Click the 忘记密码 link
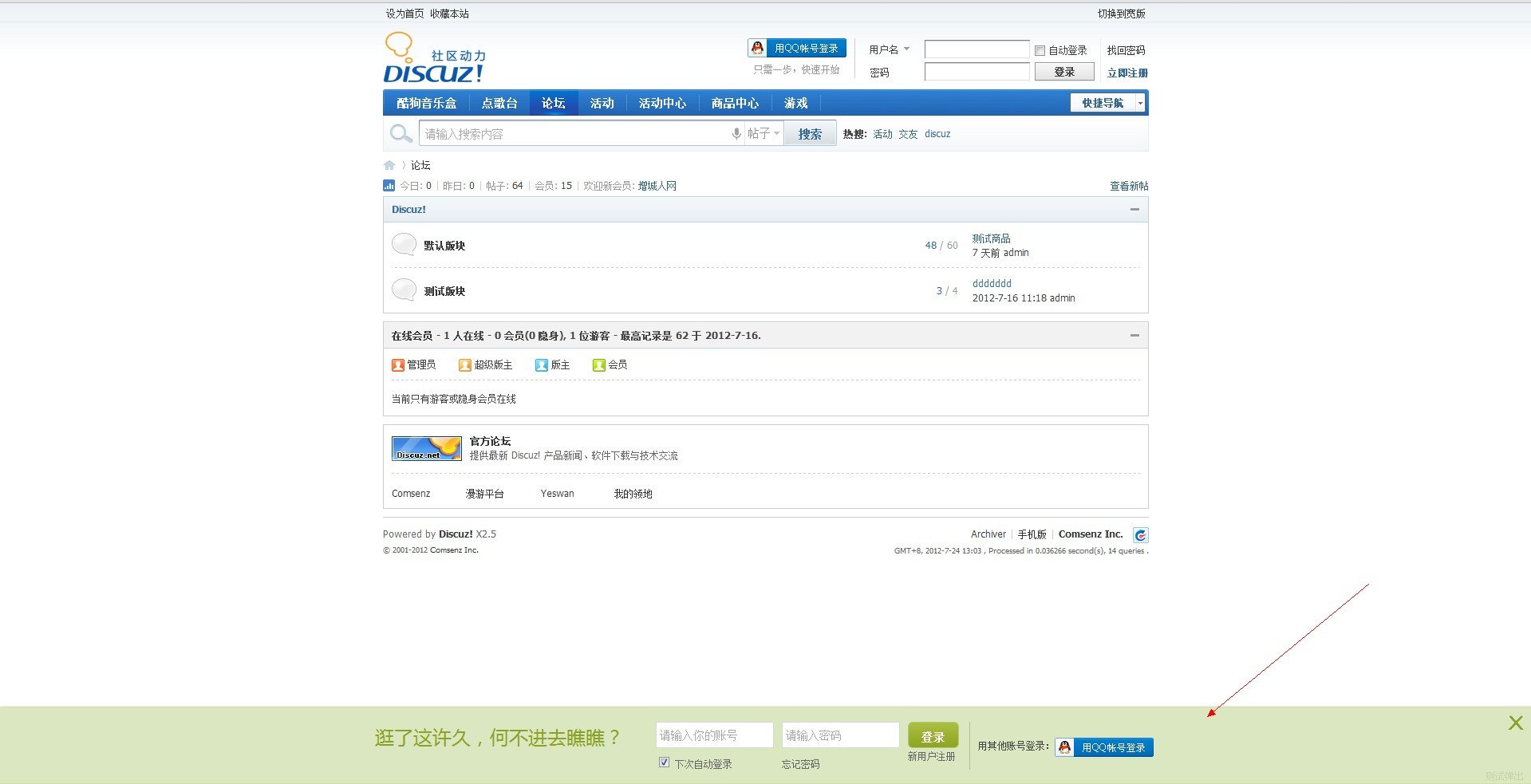This screenshot has width=1531, height=784. click(x=800, y=764)
